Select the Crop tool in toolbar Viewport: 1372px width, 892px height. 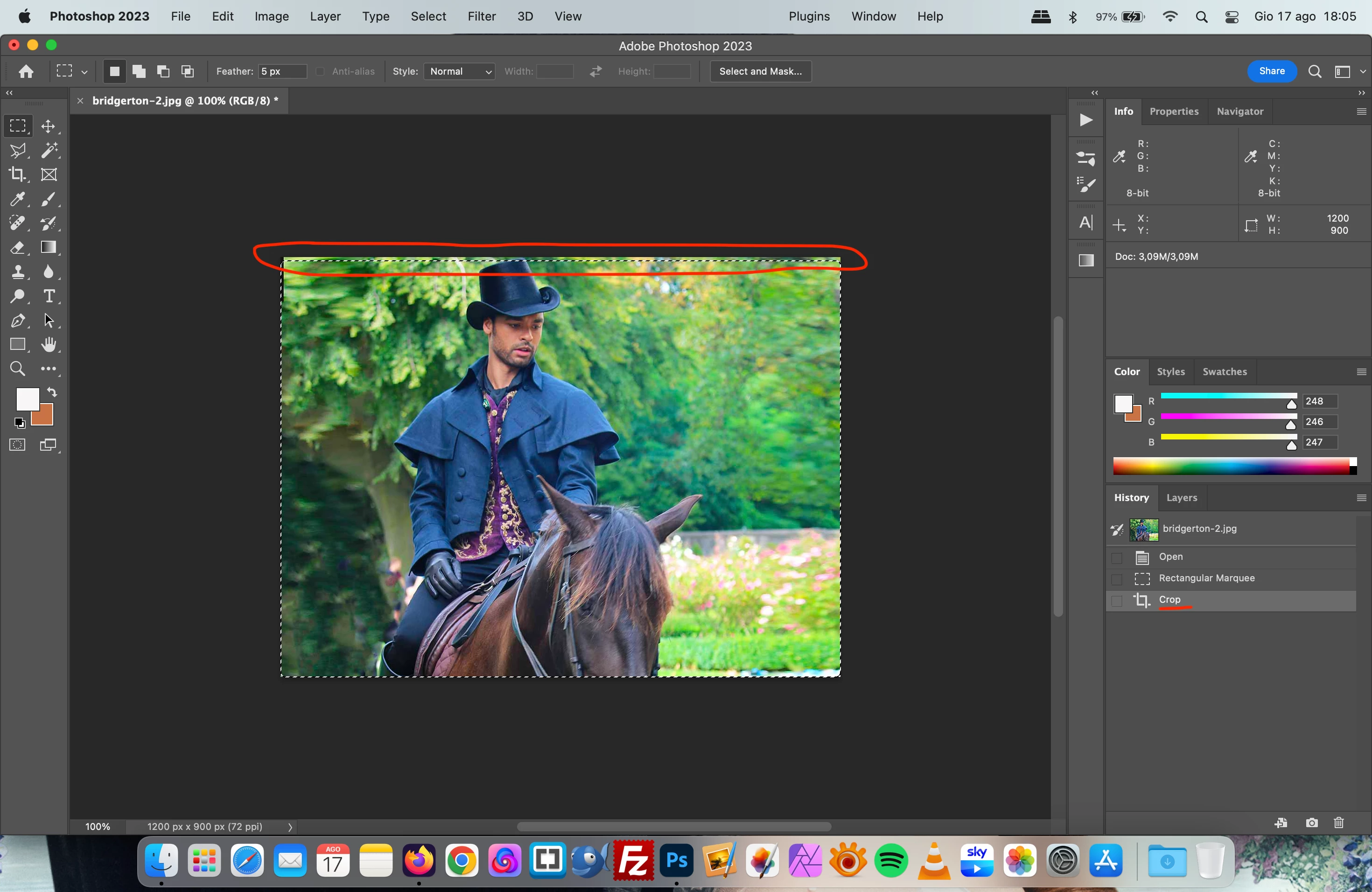[x=17, y=174]
